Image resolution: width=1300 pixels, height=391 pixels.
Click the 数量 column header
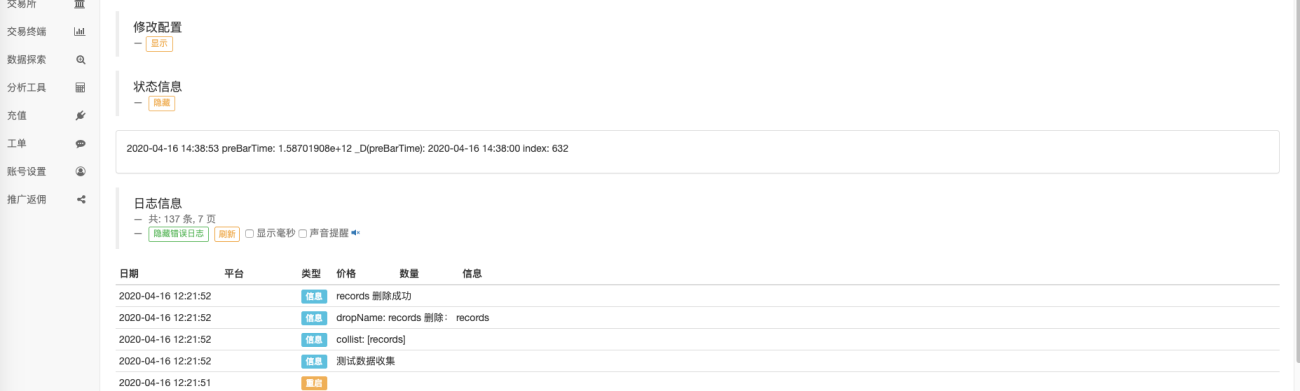coord(409,273)
